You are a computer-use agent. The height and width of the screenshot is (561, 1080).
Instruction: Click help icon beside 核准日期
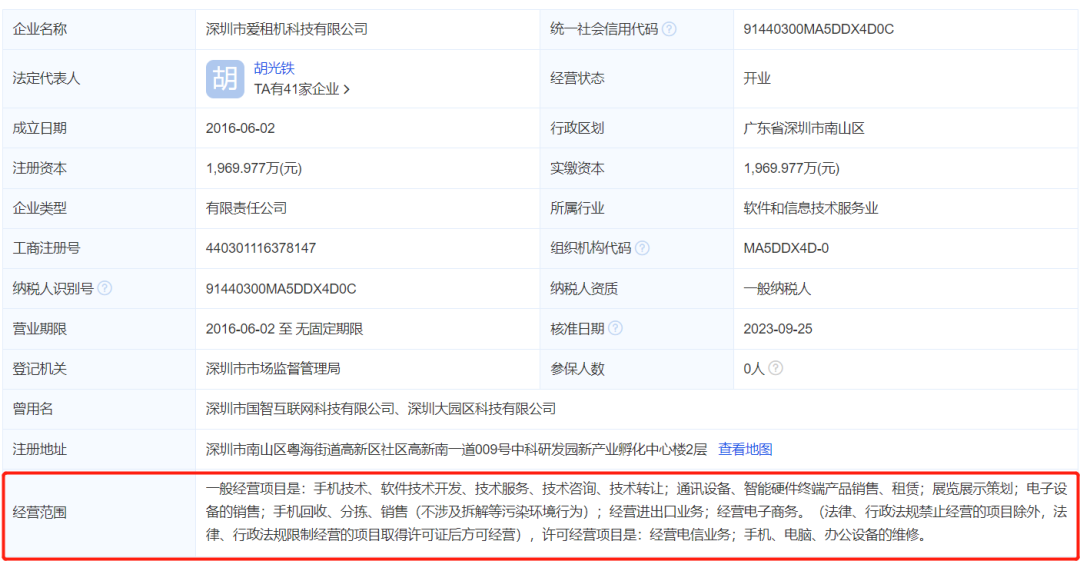click(x=615, y=328)
